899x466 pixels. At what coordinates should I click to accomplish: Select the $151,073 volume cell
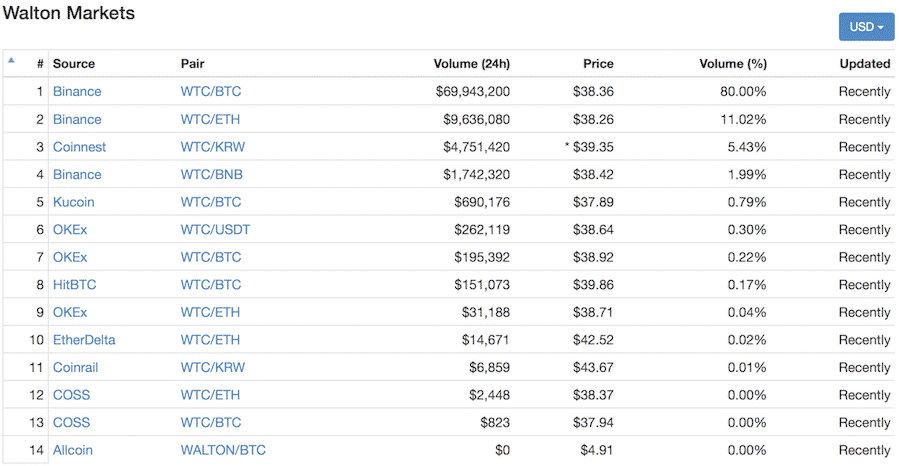click(x=482, y=285)
